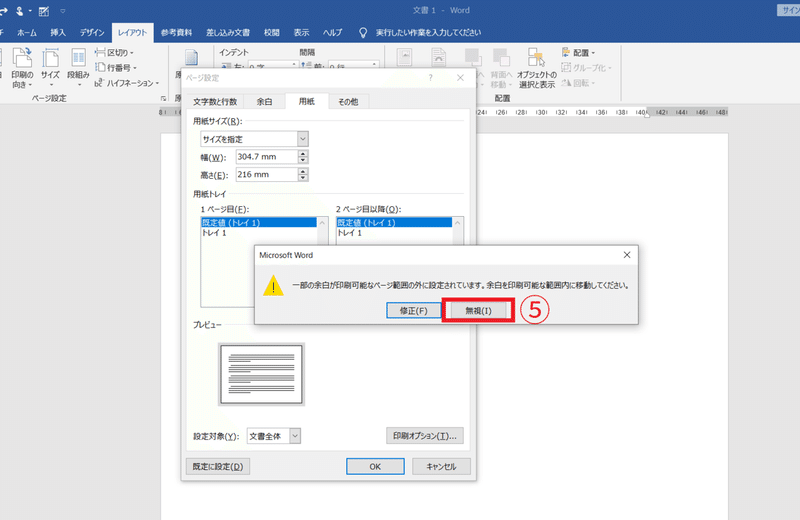Open the 校閲 ribbon tab
This screenshot has width=800, height=520.
coord(271,33)
